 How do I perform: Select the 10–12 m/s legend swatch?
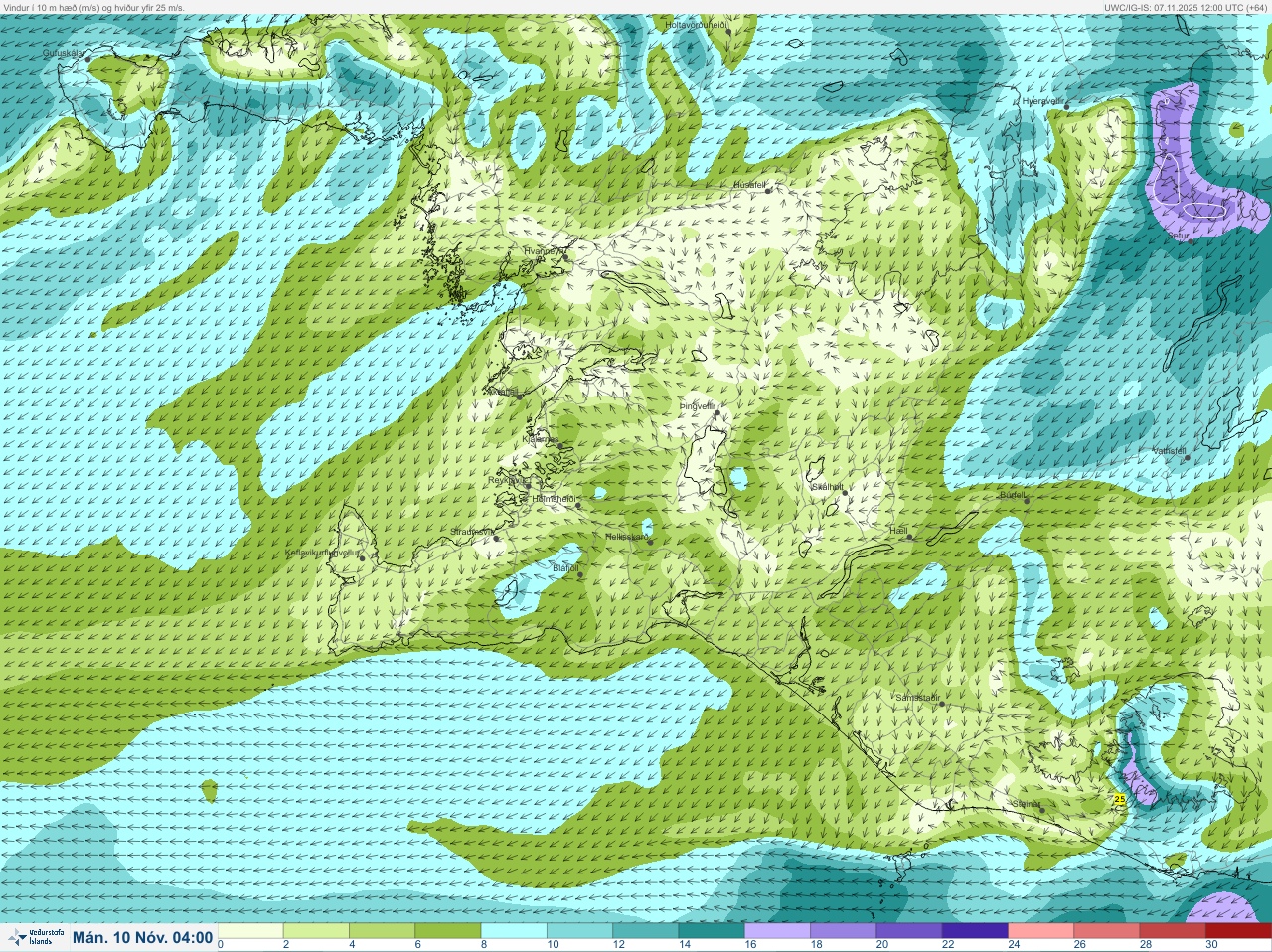(x=579, y=931)
